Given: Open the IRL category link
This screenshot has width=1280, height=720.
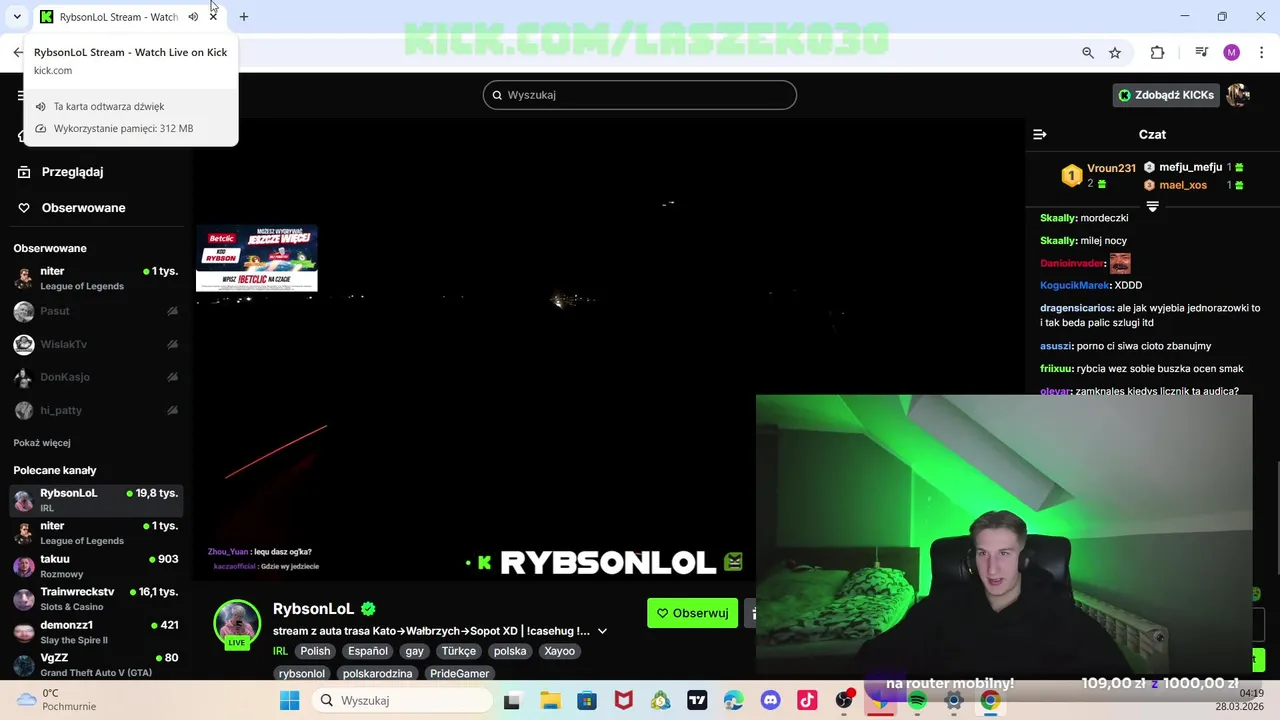Looking at the screenshot, I should (x=280, y=651).
